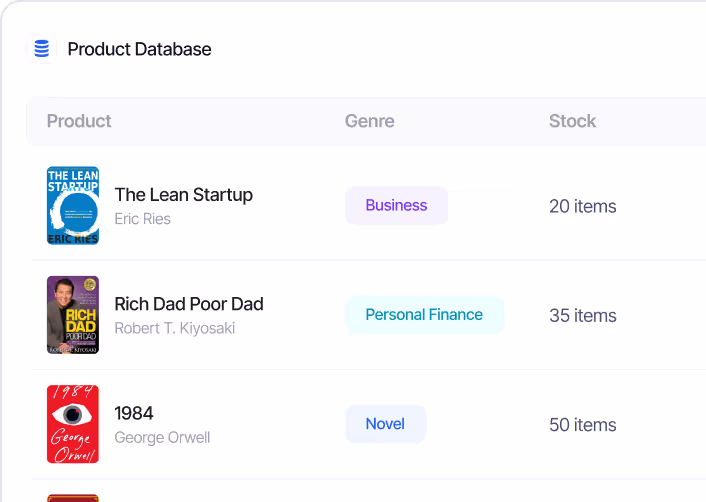Open The Lean Startup title link
Screen dimensions: 706x502
click(x=184, y=194)
